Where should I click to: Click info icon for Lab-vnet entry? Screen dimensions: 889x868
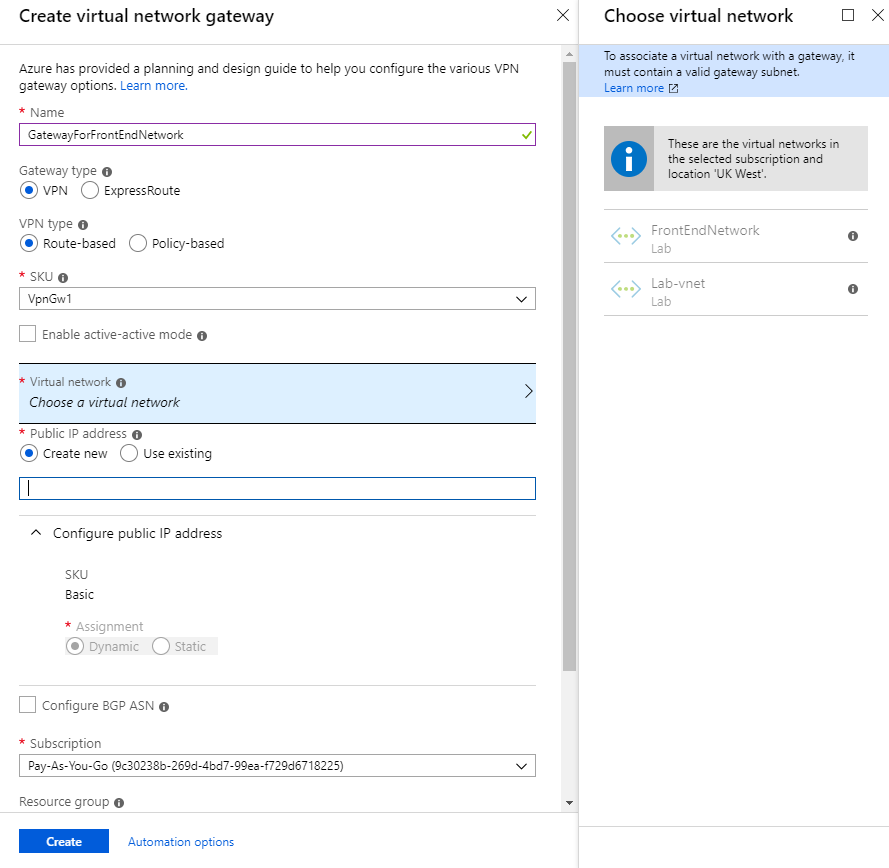pyautogui.click(x=853, y=289)
